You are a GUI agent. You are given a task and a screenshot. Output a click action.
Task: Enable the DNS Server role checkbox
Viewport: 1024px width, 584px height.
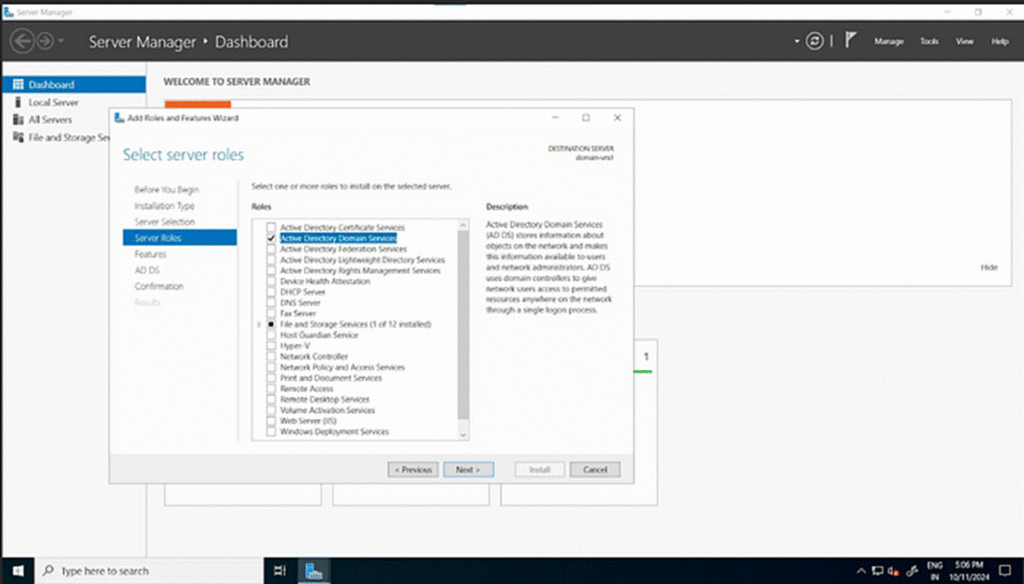tap(271, 303)
